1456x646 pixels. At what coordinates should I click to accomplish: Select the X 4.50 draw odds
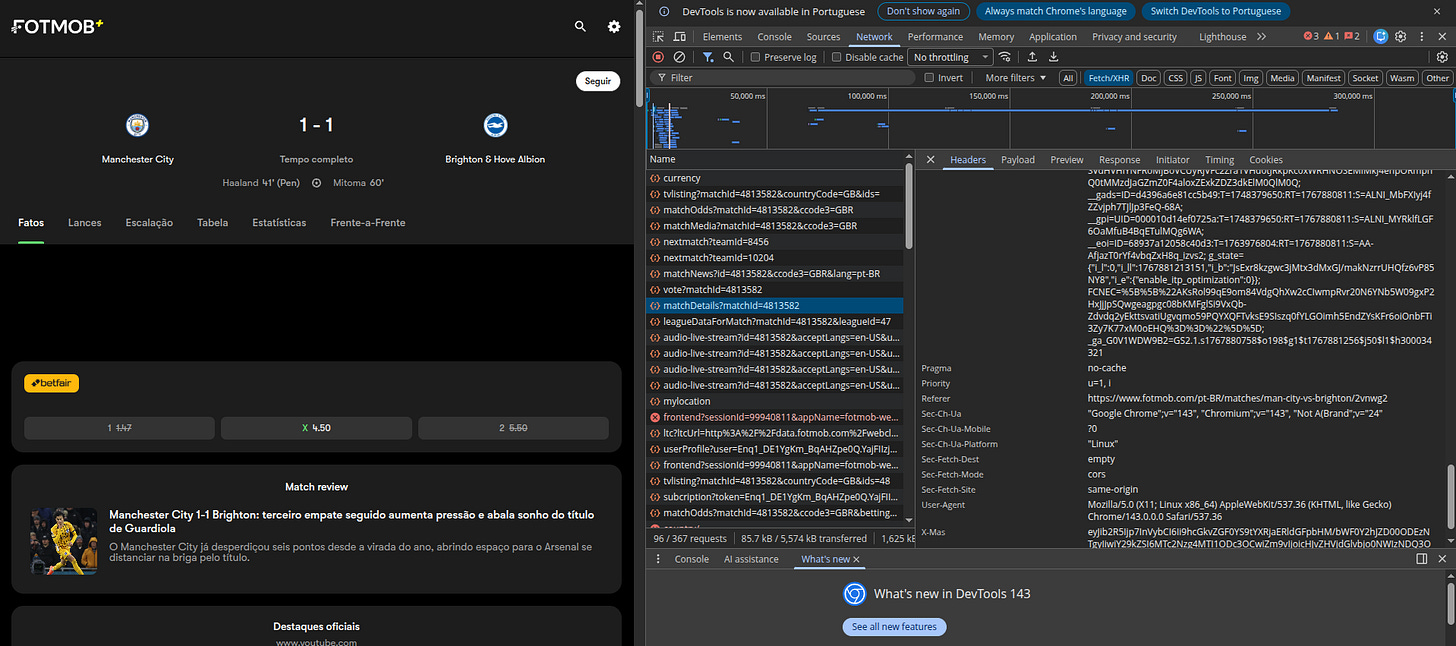tap(317, 428)
